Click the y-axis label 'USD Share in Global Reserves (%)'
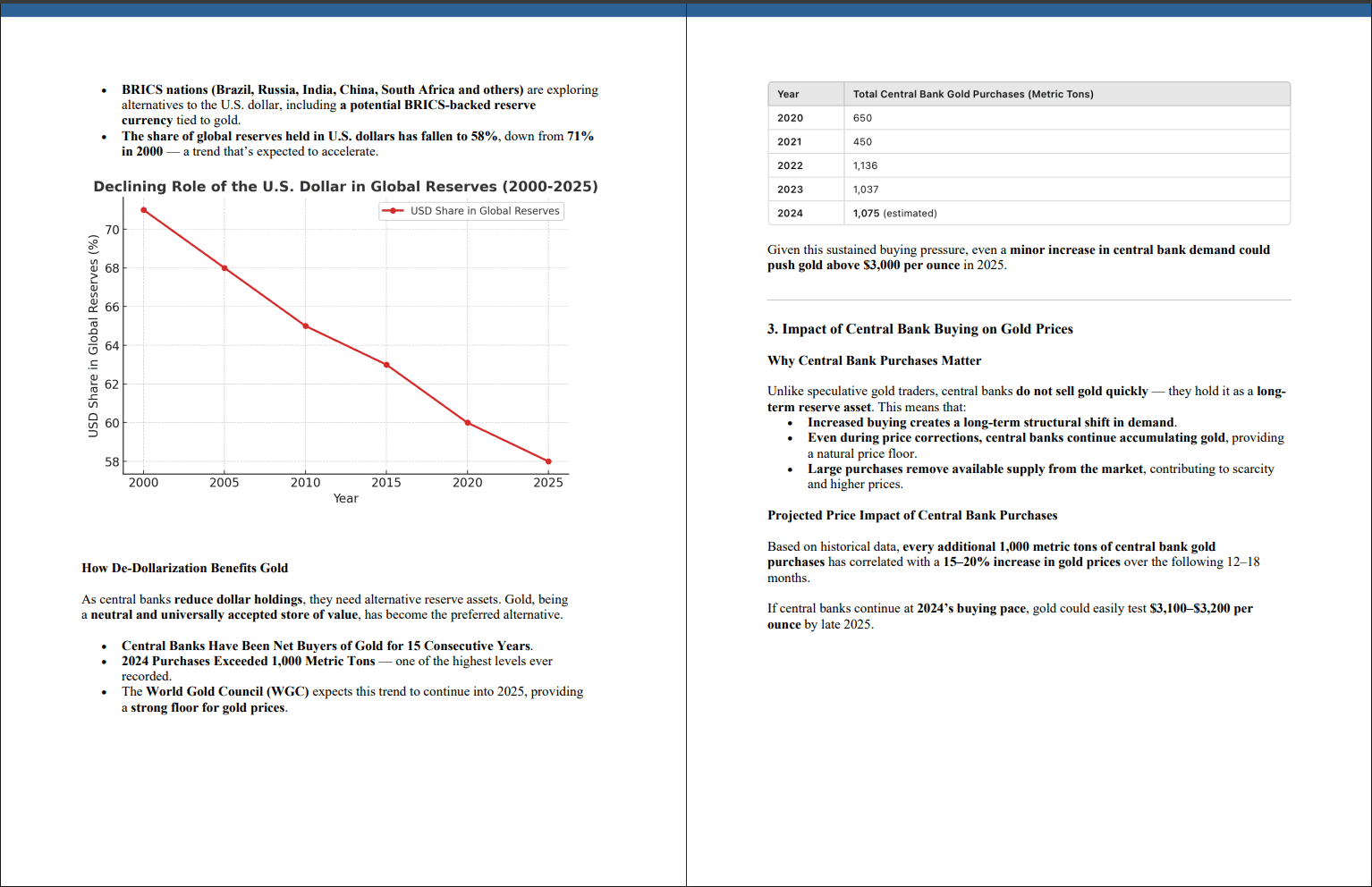This screenshot has width=1372, height=887. (x=93, y=336)
